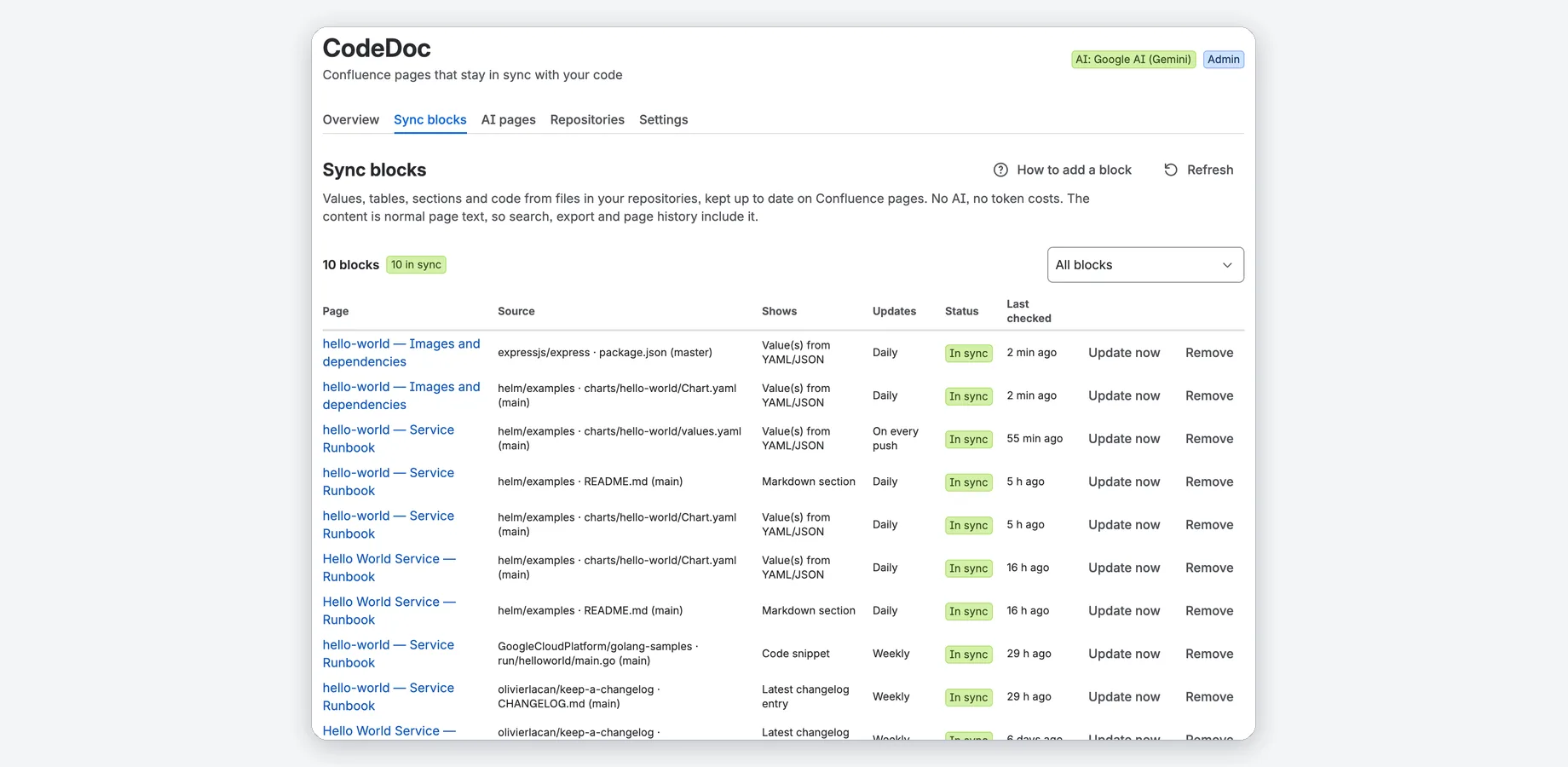Click the AI: Google AI (Gemini) badge

[x=1133, y=60]
